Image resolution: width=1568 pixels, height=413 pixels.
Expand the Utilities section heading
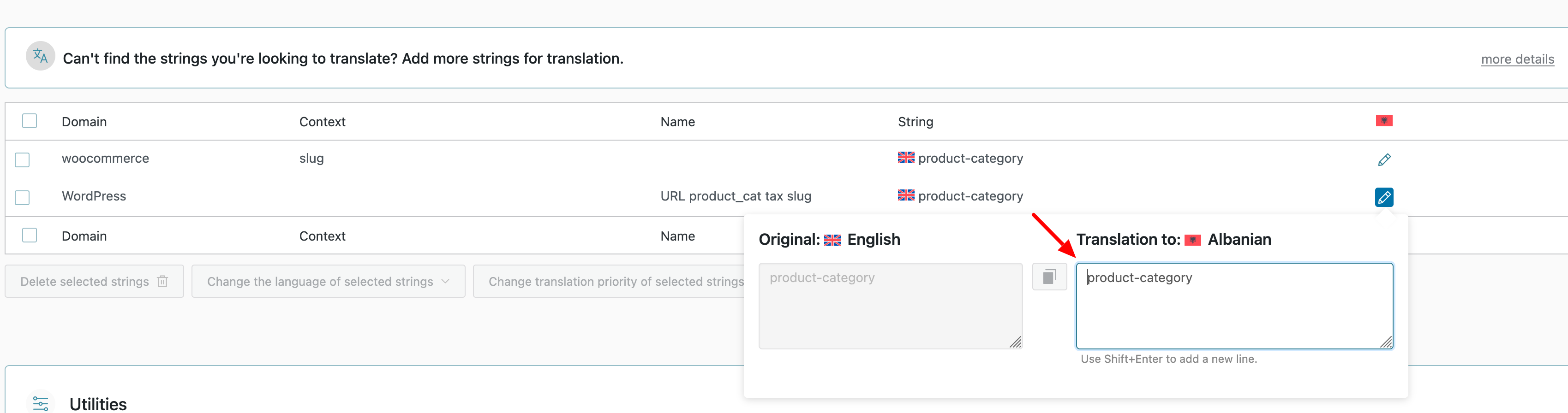click(x=98, y=404)
